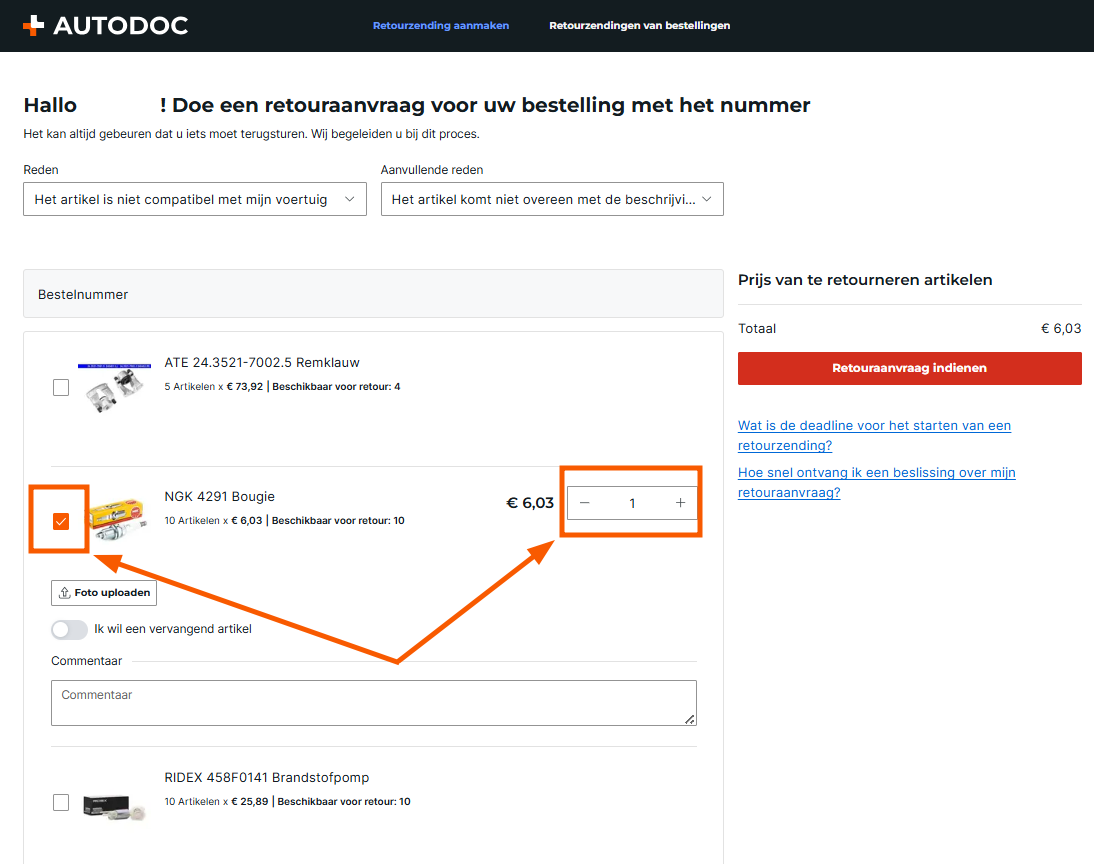Click the NGK Bougie product image
The image size is (1094, 864).
click(x=118, y=520)
